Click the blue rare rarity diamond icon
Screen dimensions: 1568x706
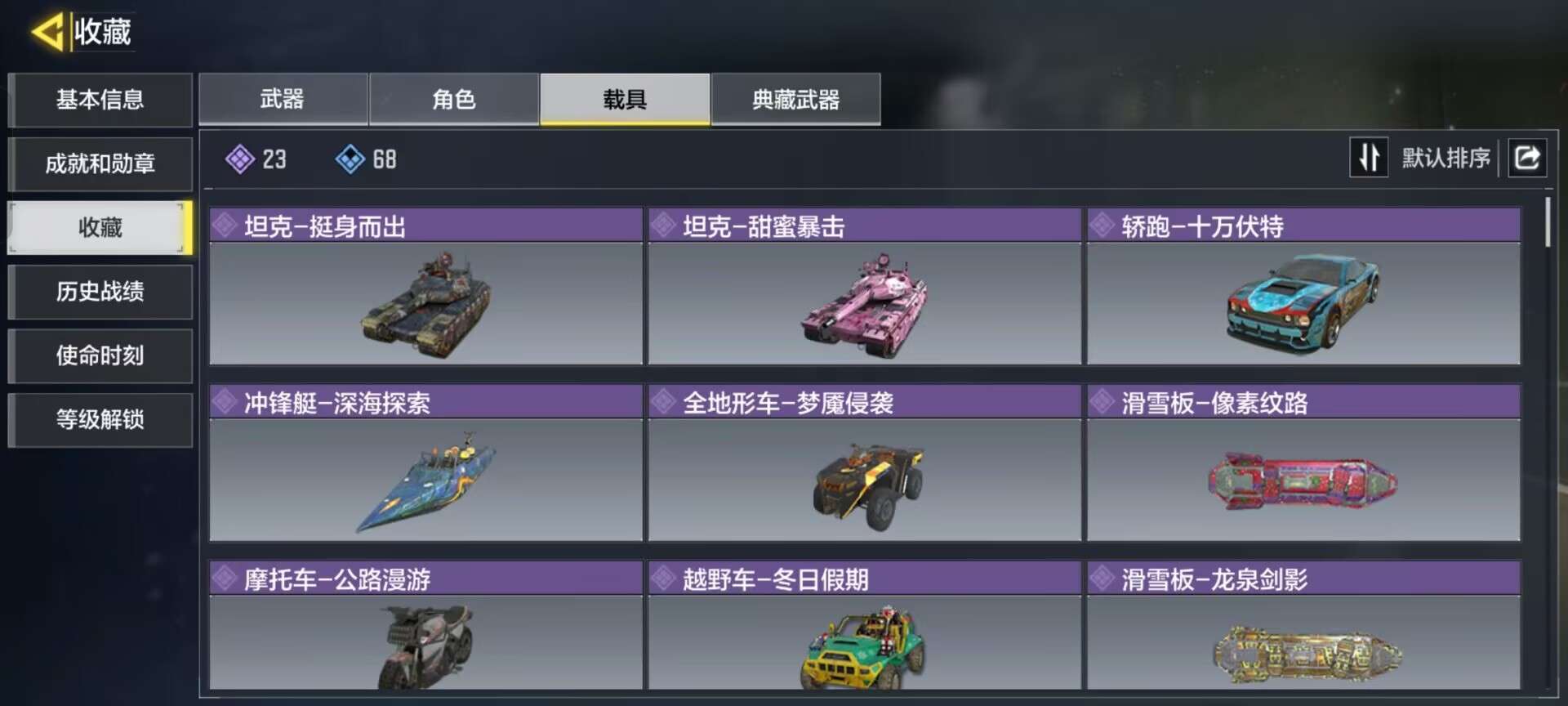[350, 159]
